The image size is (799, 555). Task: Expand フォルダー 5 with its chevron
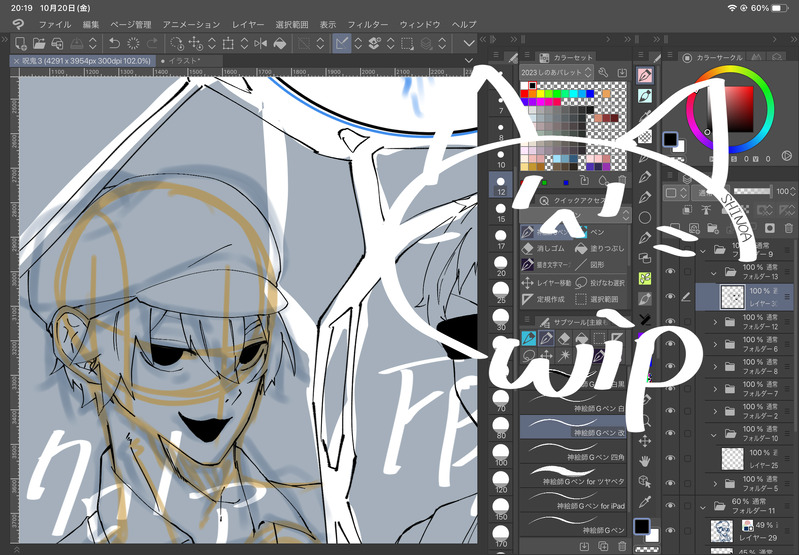(715, 484)
